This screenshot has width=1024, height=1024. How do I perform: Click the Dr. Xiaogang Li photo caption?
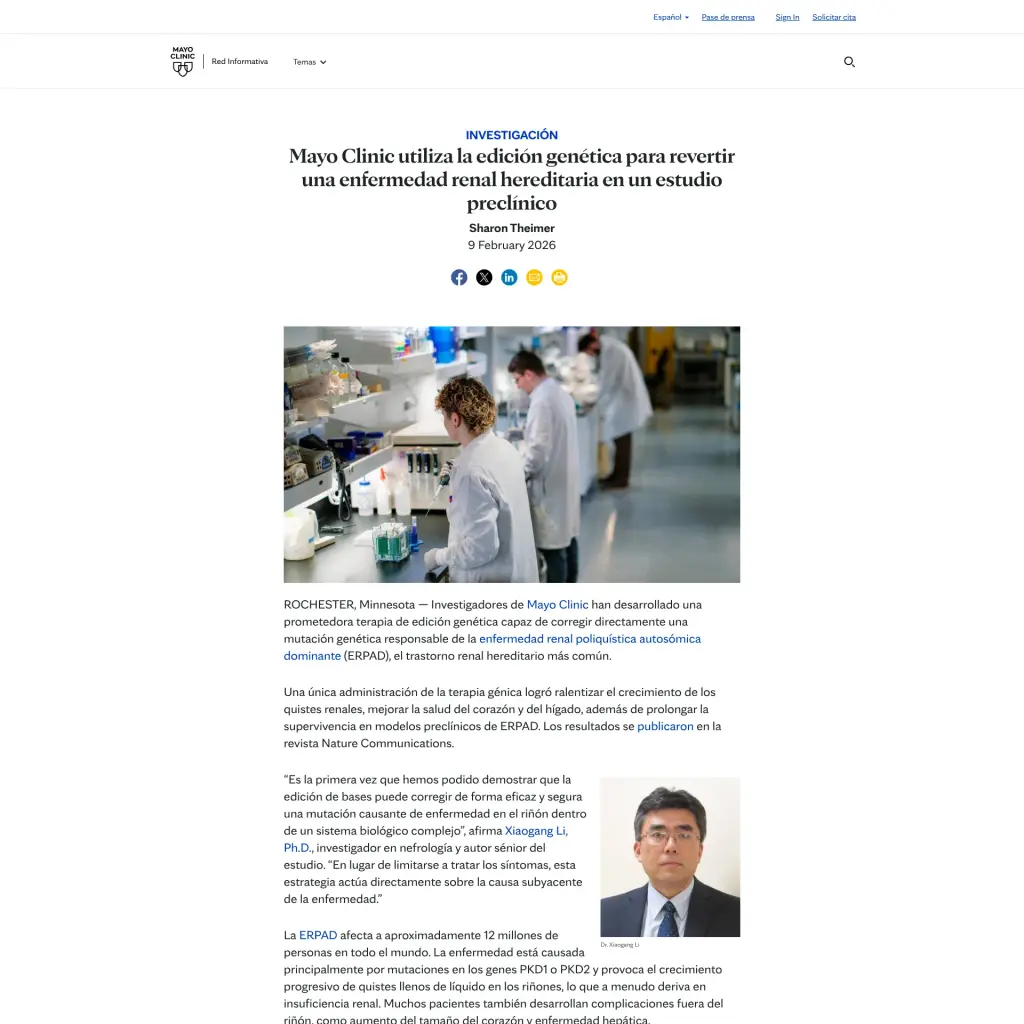[x=620, y=944]
